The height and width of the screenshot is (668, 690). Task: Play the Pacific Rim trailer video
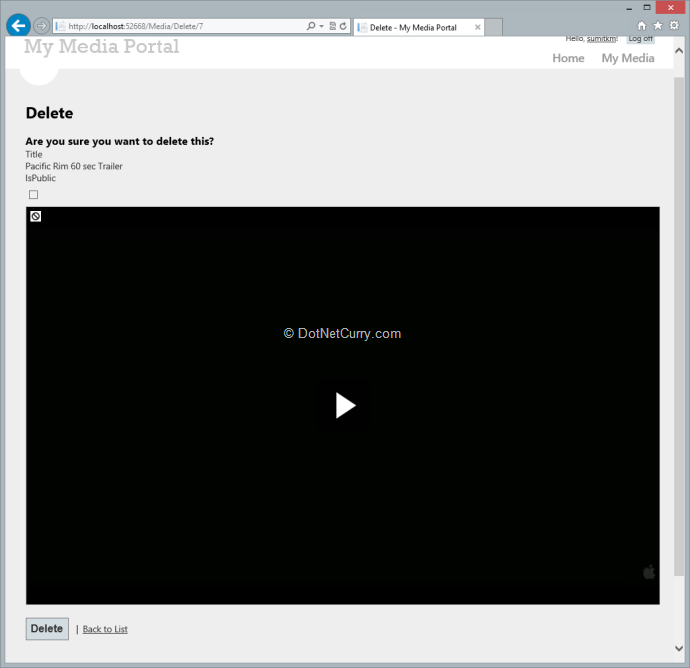click(x=345, y=405)
